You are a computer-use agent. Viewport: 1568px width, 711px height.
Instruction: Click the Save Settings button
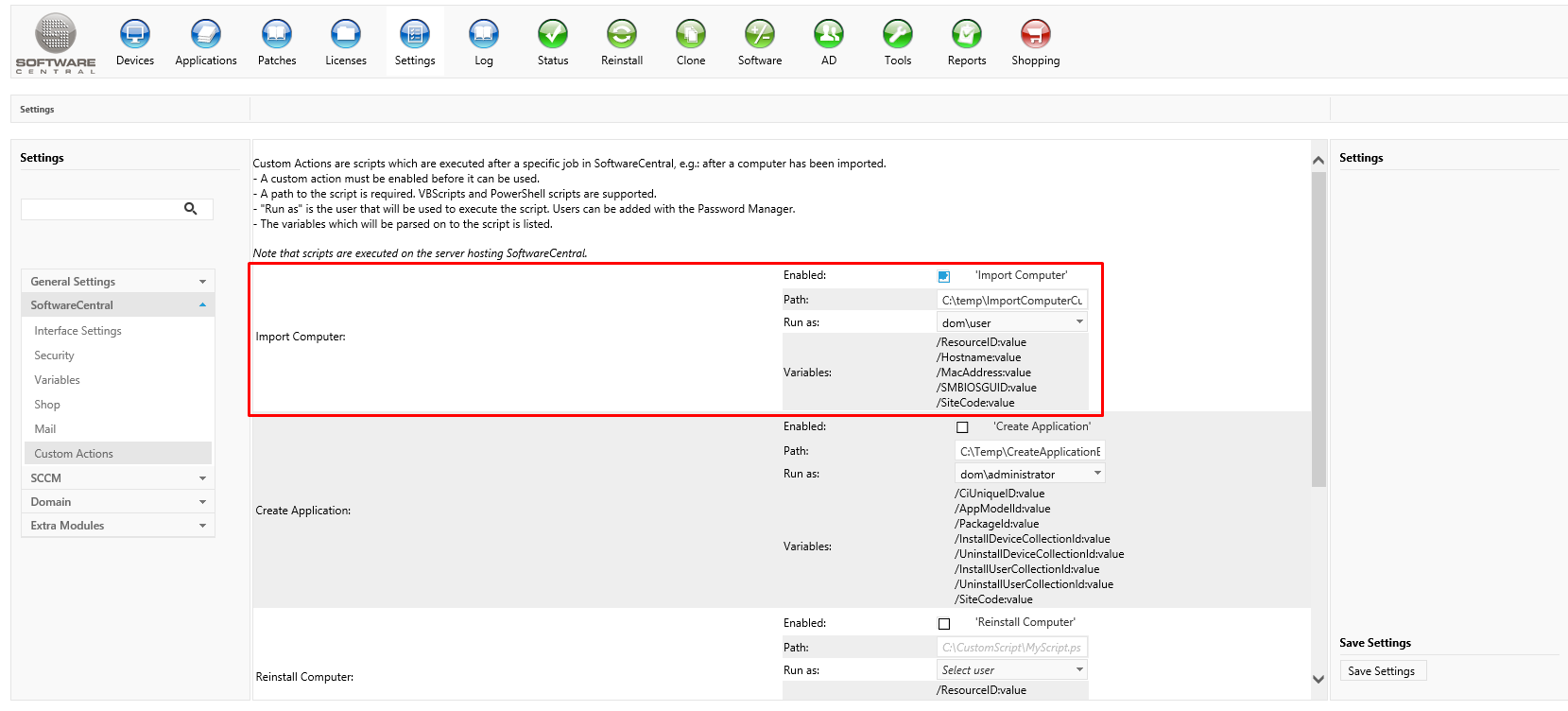pos(1382,671)
